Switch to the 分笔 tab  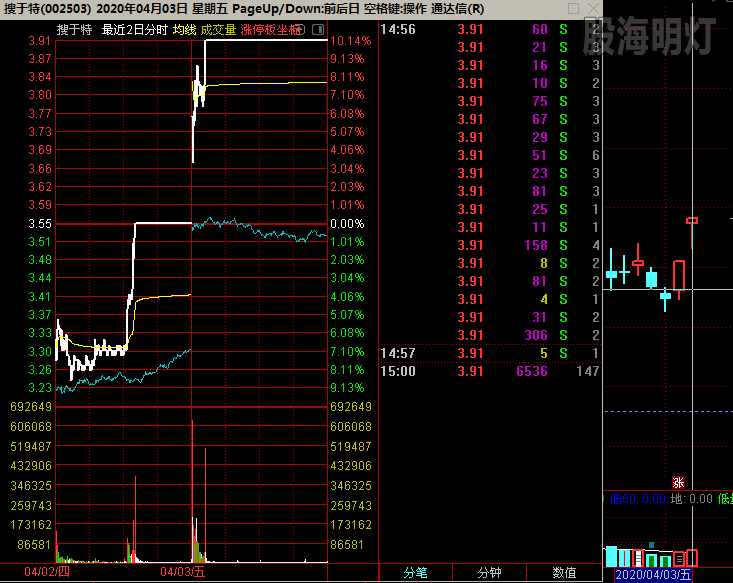416,573
